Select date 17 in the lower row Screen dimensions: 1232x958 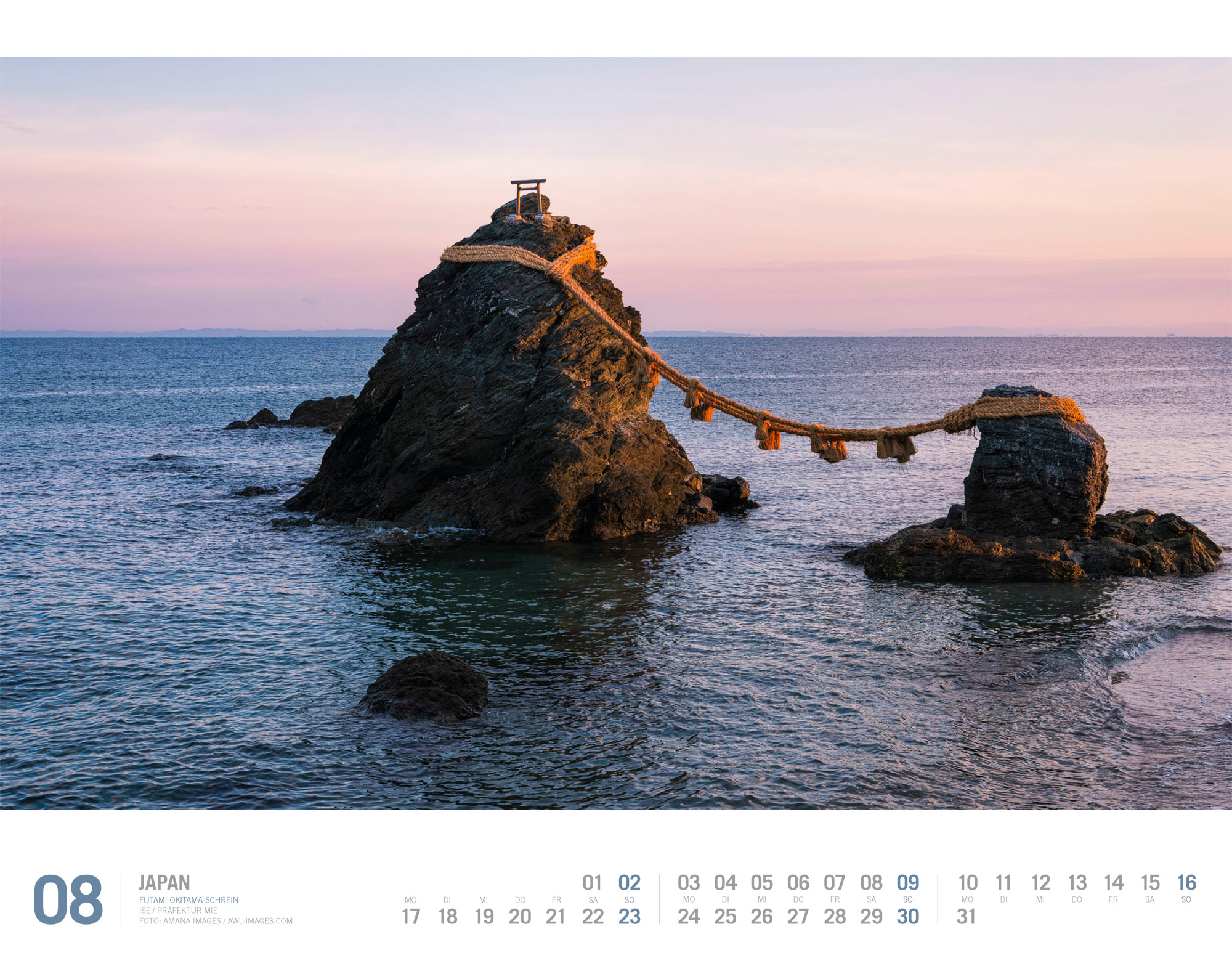pyautogui.click(x=411, y=917)
